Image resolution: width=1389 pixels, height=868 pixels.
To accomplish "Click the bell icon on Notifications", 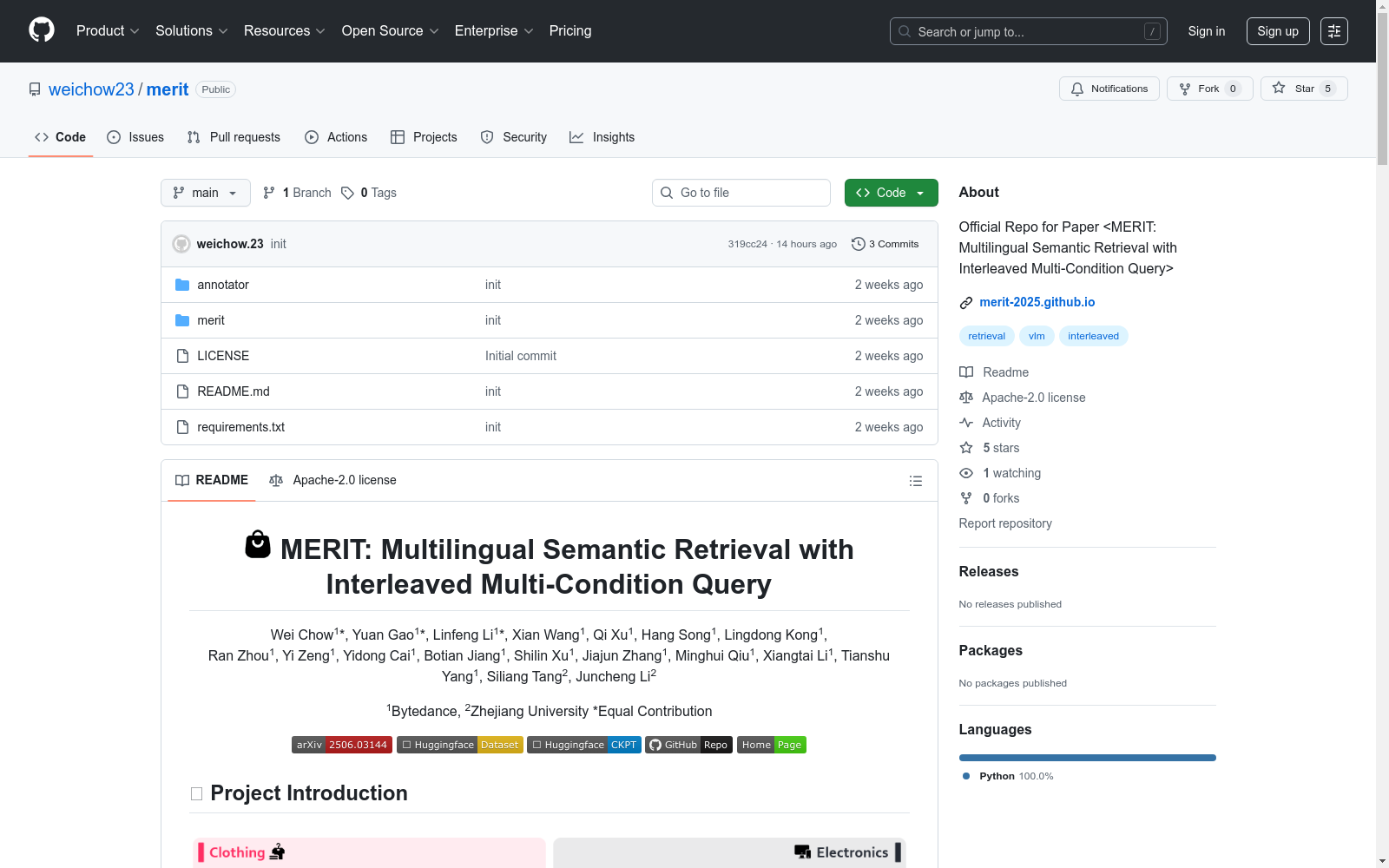I will click(x=1077, y=89).
